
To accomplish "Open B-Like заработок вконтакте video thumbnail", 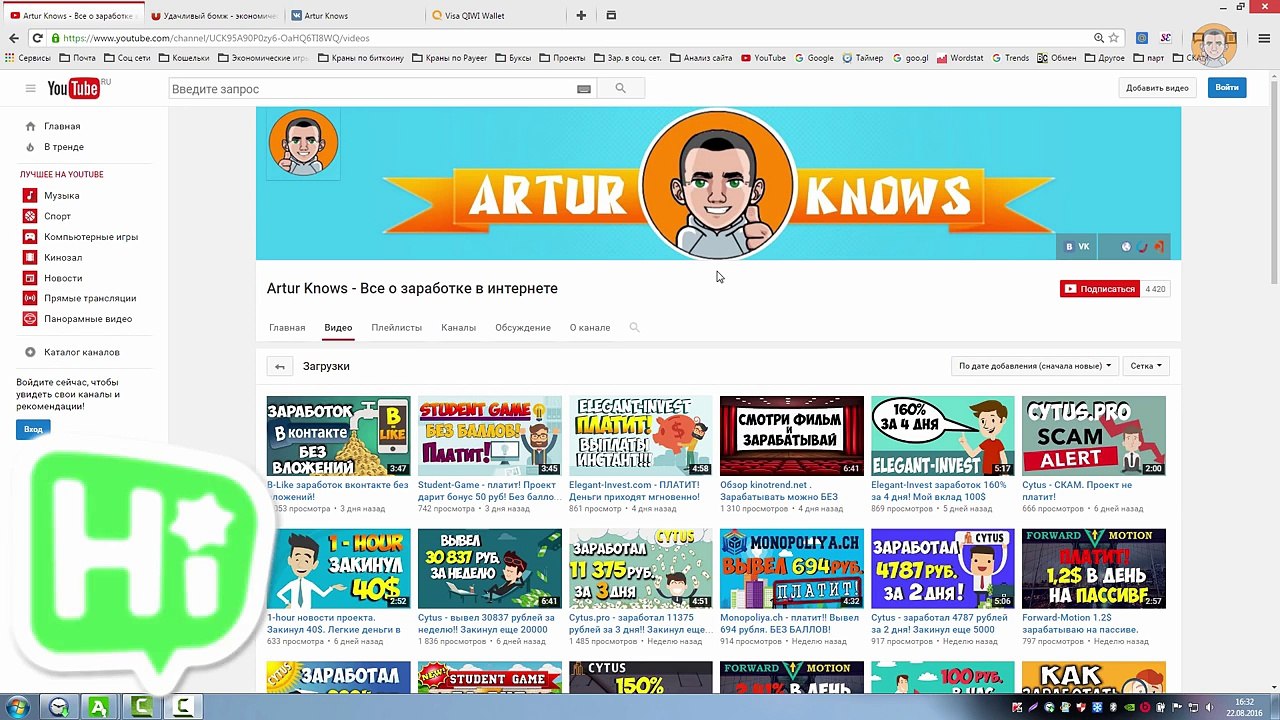I will click(x=338, y=436).
